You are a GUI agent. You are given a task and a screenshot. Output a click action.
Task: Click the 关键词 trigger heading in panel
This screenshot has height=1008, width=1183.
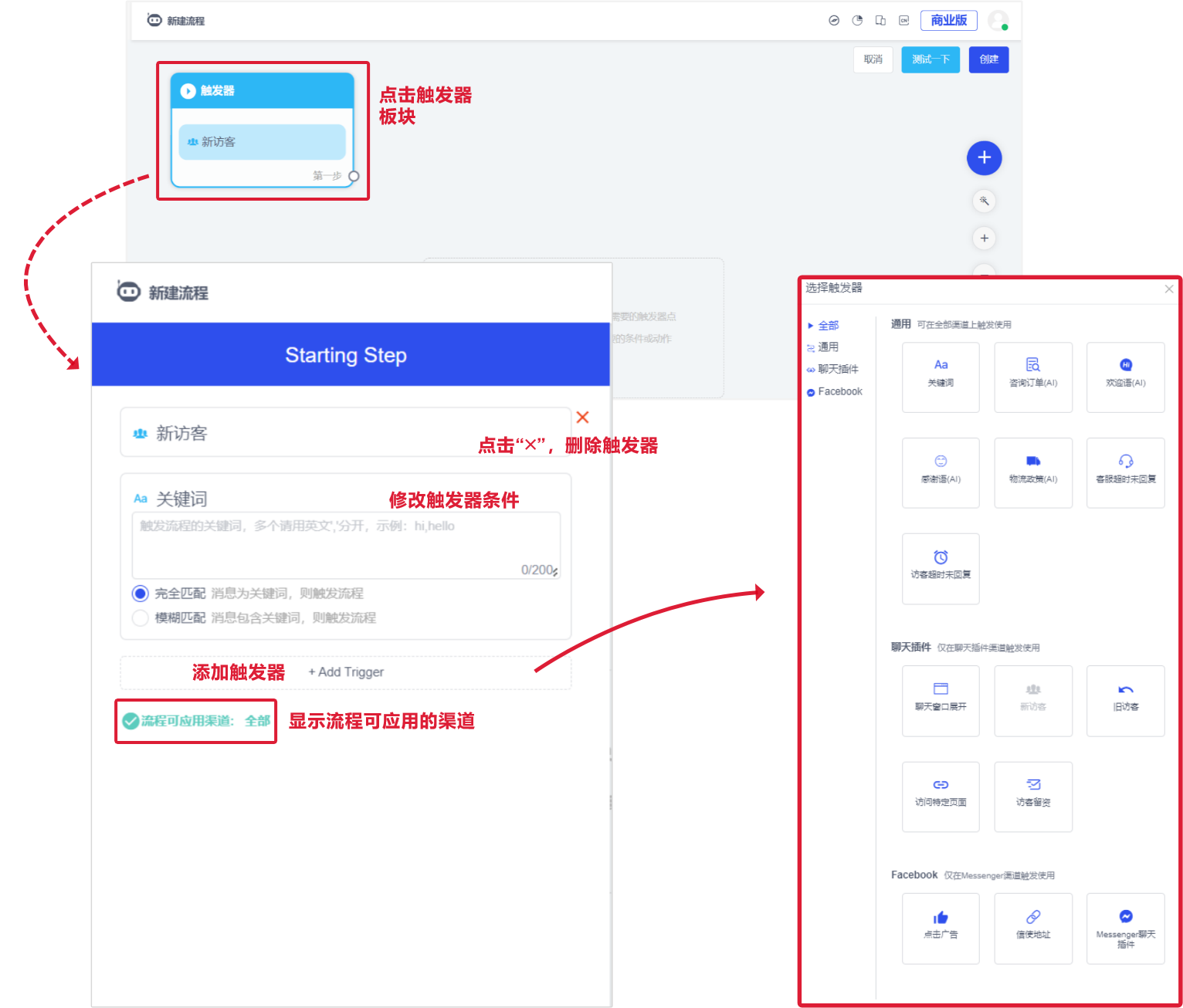point(181,499)
